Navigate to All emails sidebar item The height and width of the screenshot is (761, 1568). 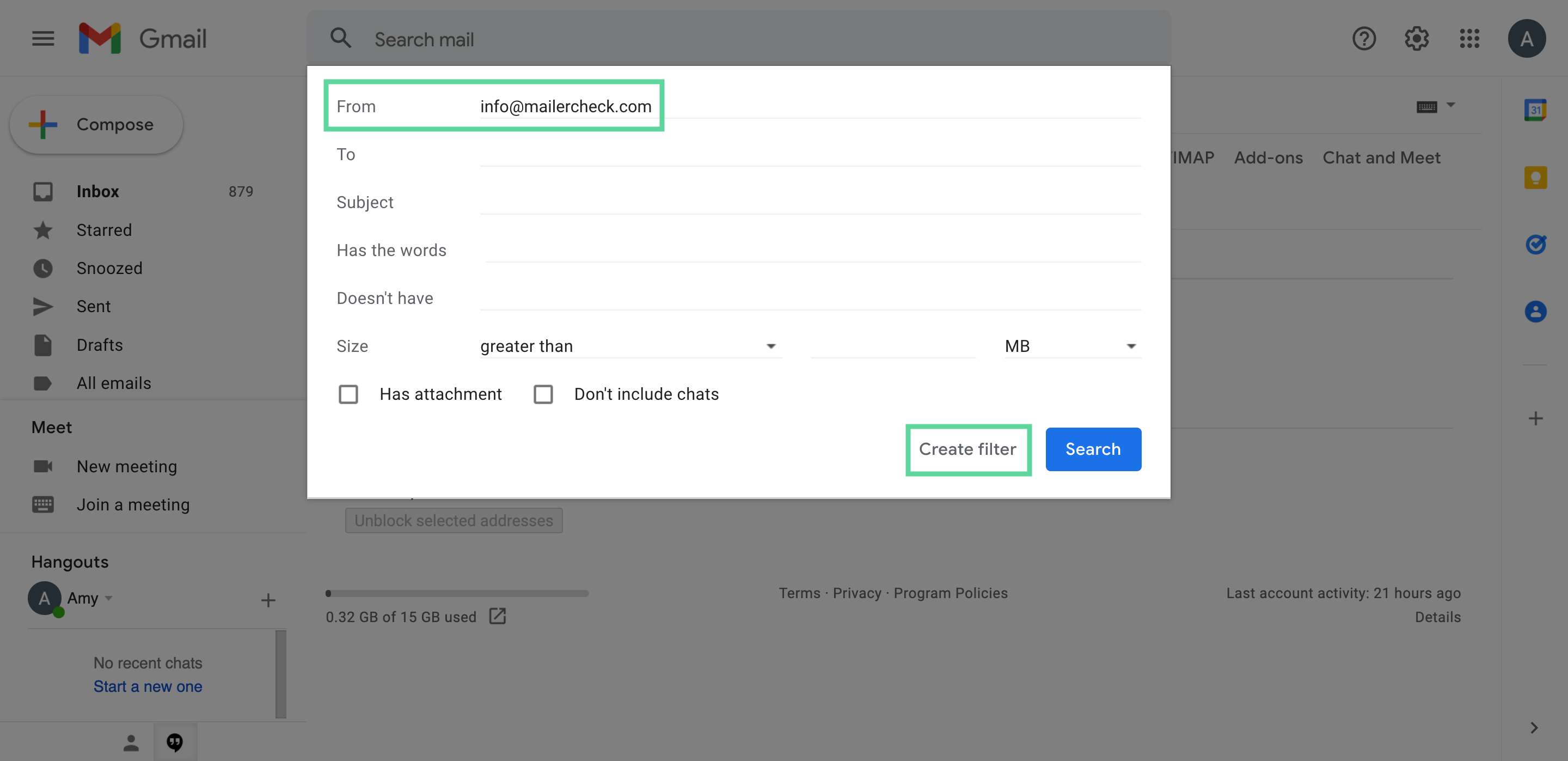click(x=113, y=382)
